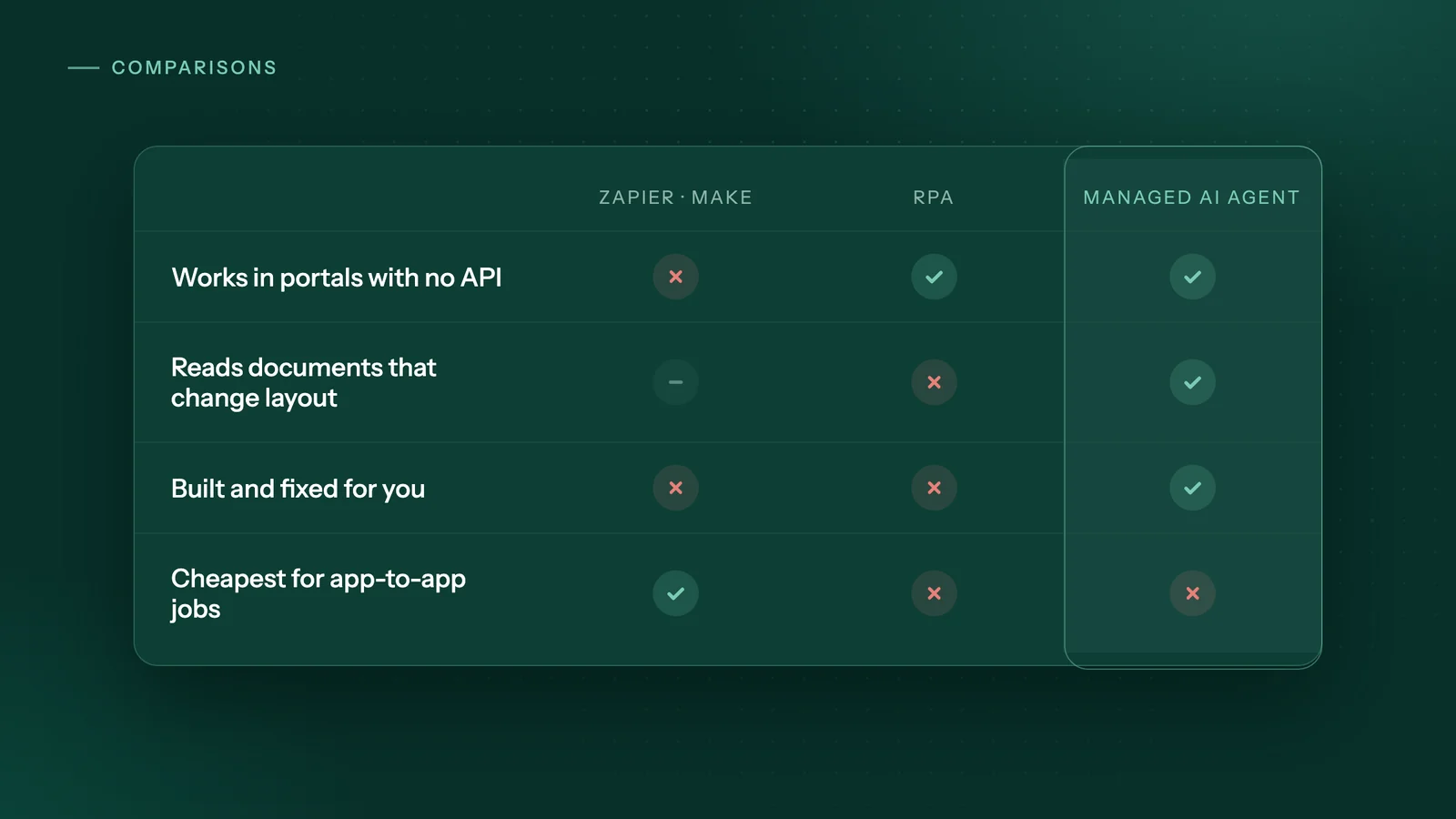Viewport: 1456px width, 819px height.
Task: Click the RPA cross for Reads documents row
Action: (934, 382)
